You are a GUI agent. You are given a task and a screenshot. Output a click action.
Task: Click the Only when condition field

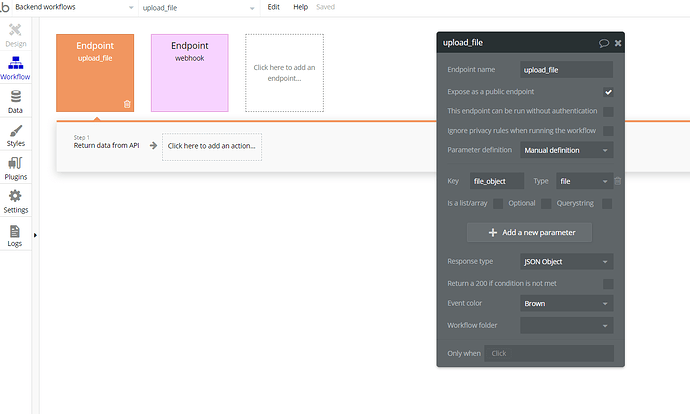[549, 353]
